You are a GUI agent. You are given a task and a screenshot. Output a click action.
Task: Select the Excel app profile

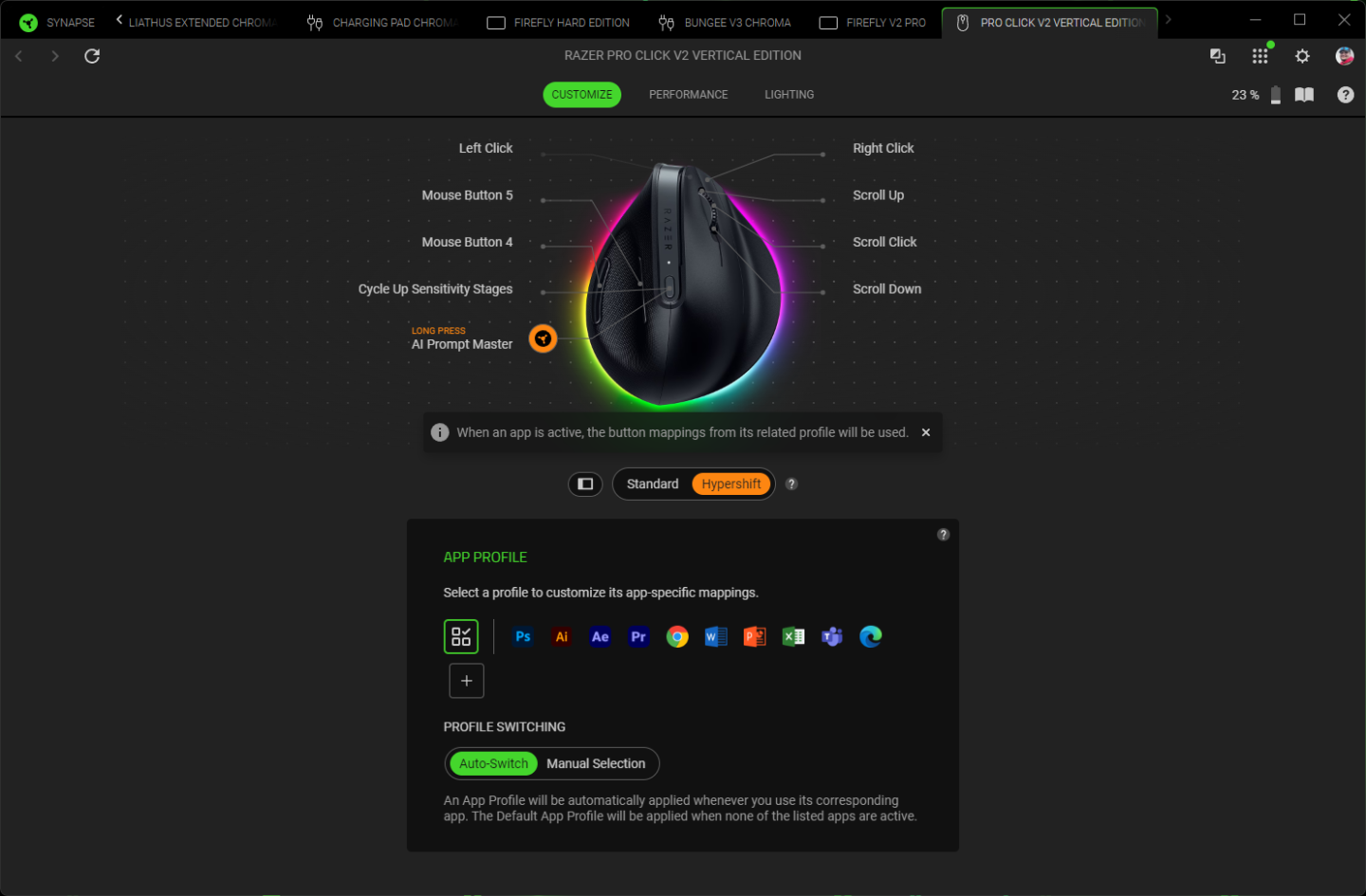click(793, 637)
